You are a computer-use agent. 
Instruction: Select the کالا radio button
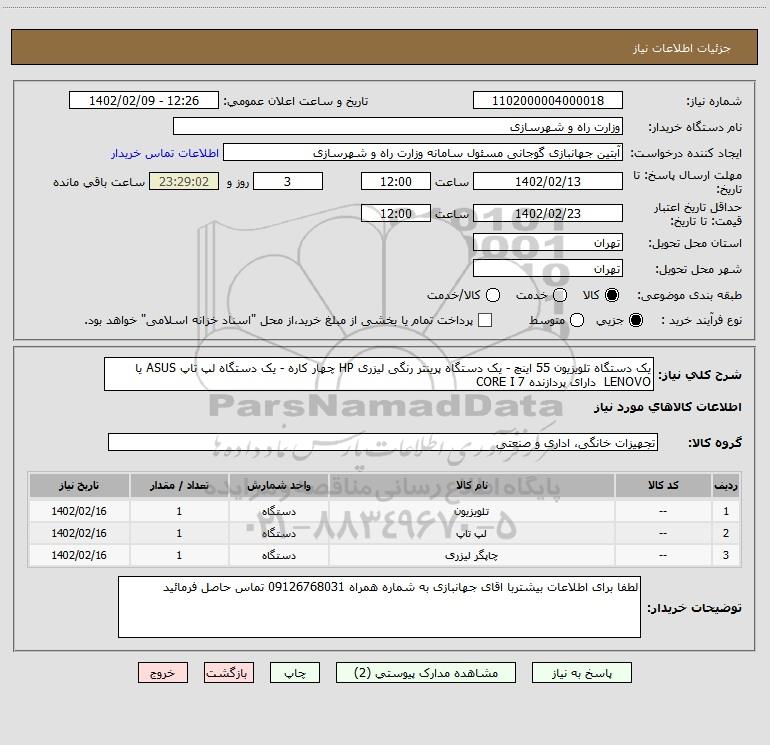pos(612,295)
